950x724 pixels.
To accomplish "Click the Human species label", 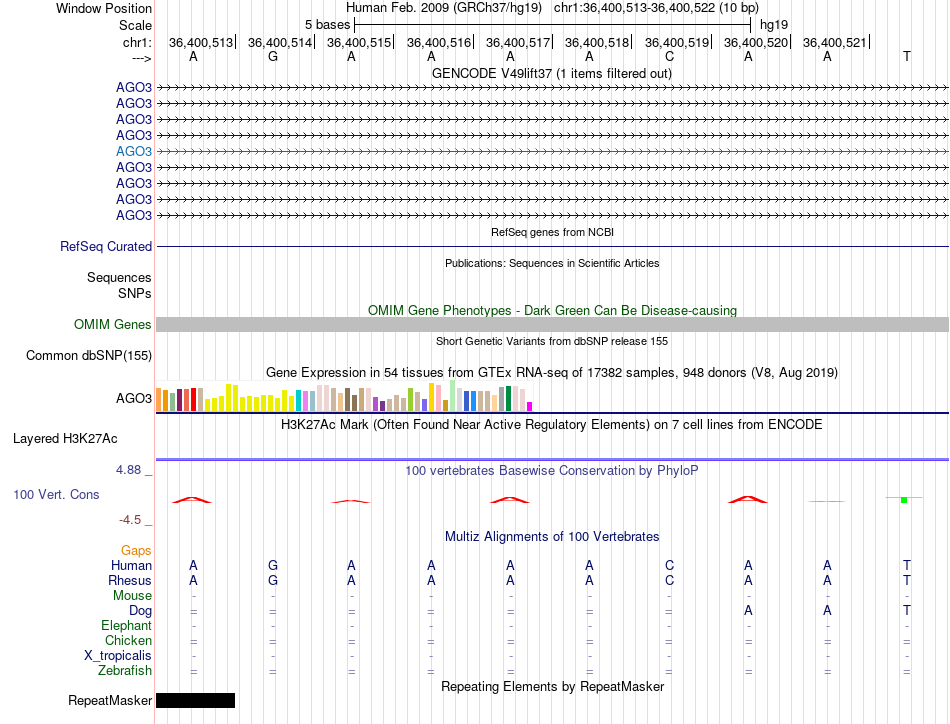I will [x=131, y=565].
